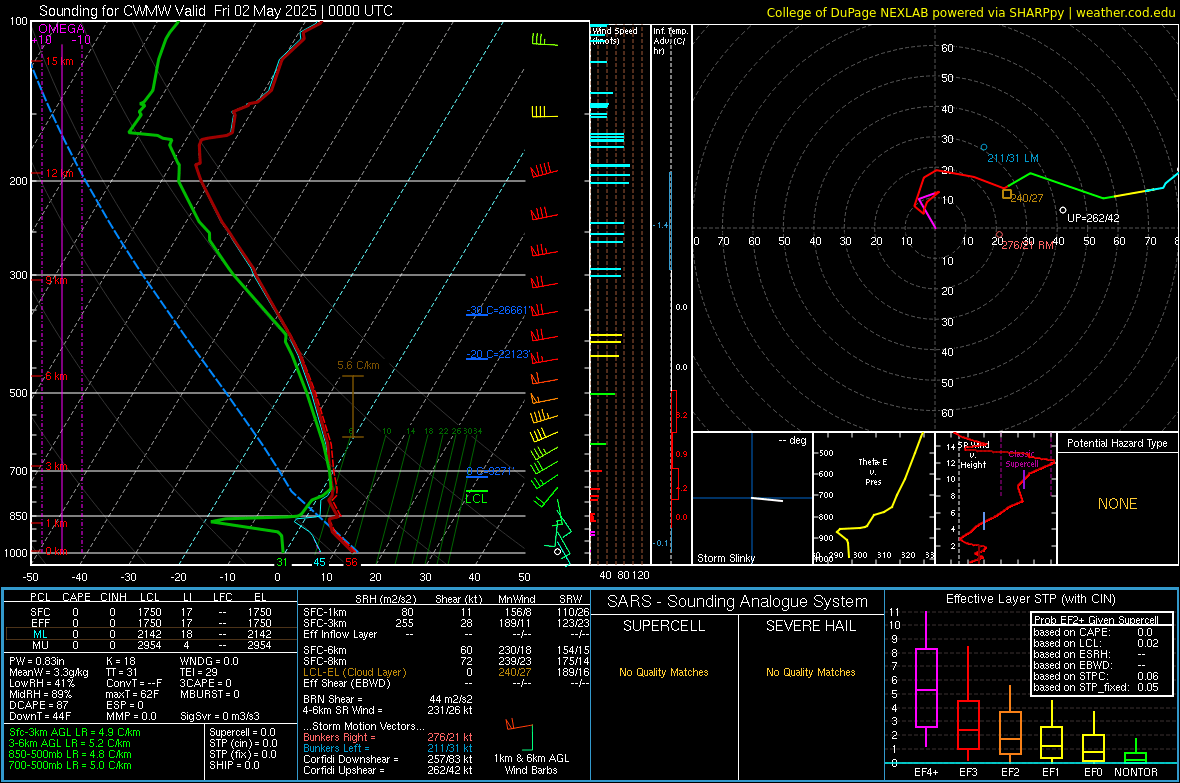Click the Bunkers Right = 276/21 kt line
1180x783 pixels.
[x=388, y=738]
